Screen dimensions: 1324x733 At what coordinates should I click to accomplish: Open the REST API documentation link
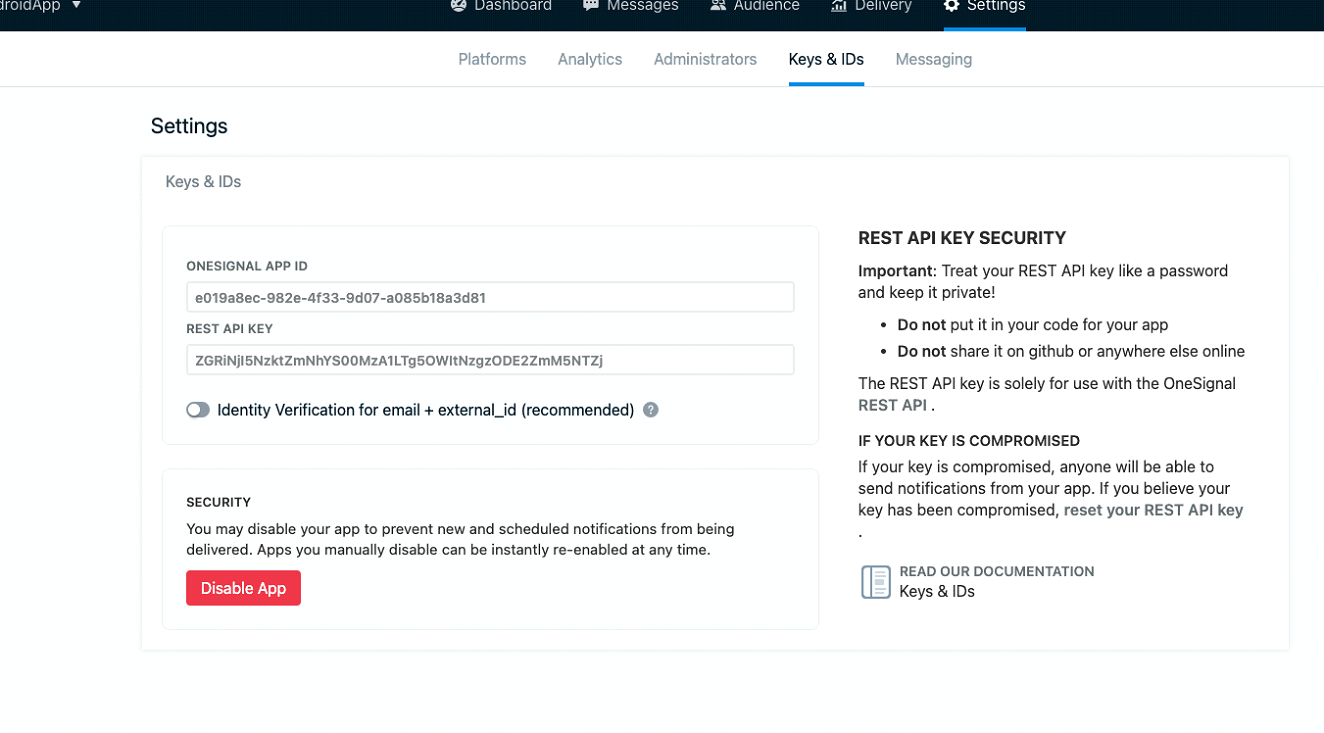(x=892, y=405)
